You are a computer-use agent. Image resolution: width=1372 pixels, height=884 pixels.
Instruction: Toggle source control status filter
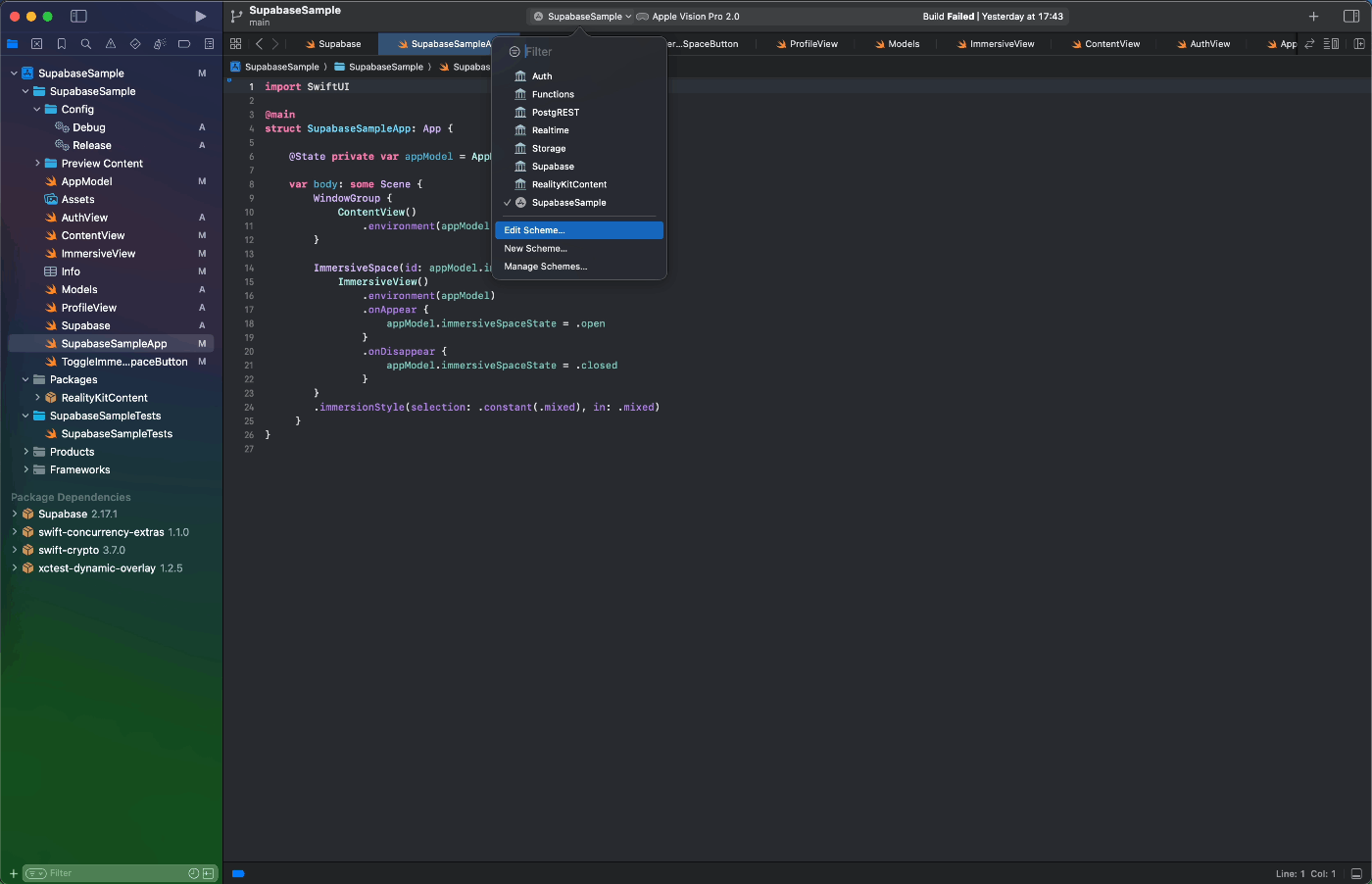(208, 873)
